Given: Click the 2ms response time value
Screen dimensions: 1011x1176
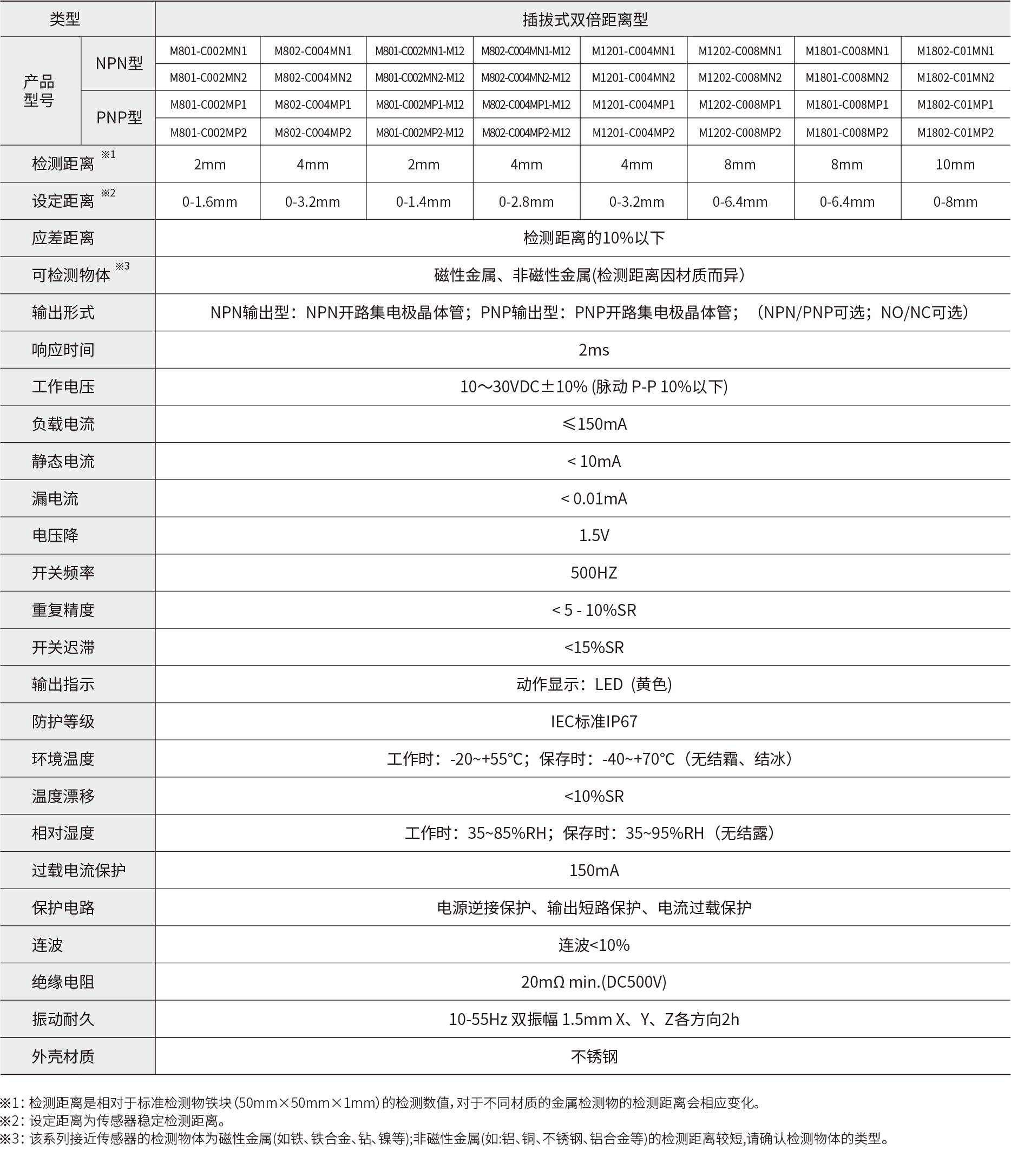Looking at the screenshot, I should click(594, 350).
